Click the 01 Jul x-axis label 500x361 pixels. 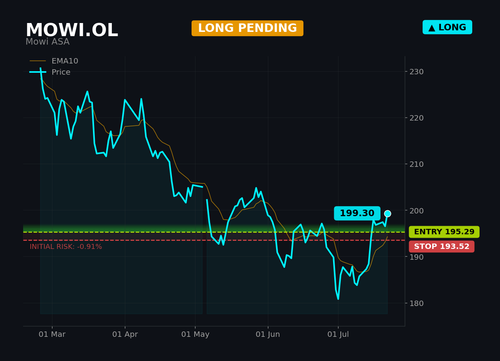338,334
